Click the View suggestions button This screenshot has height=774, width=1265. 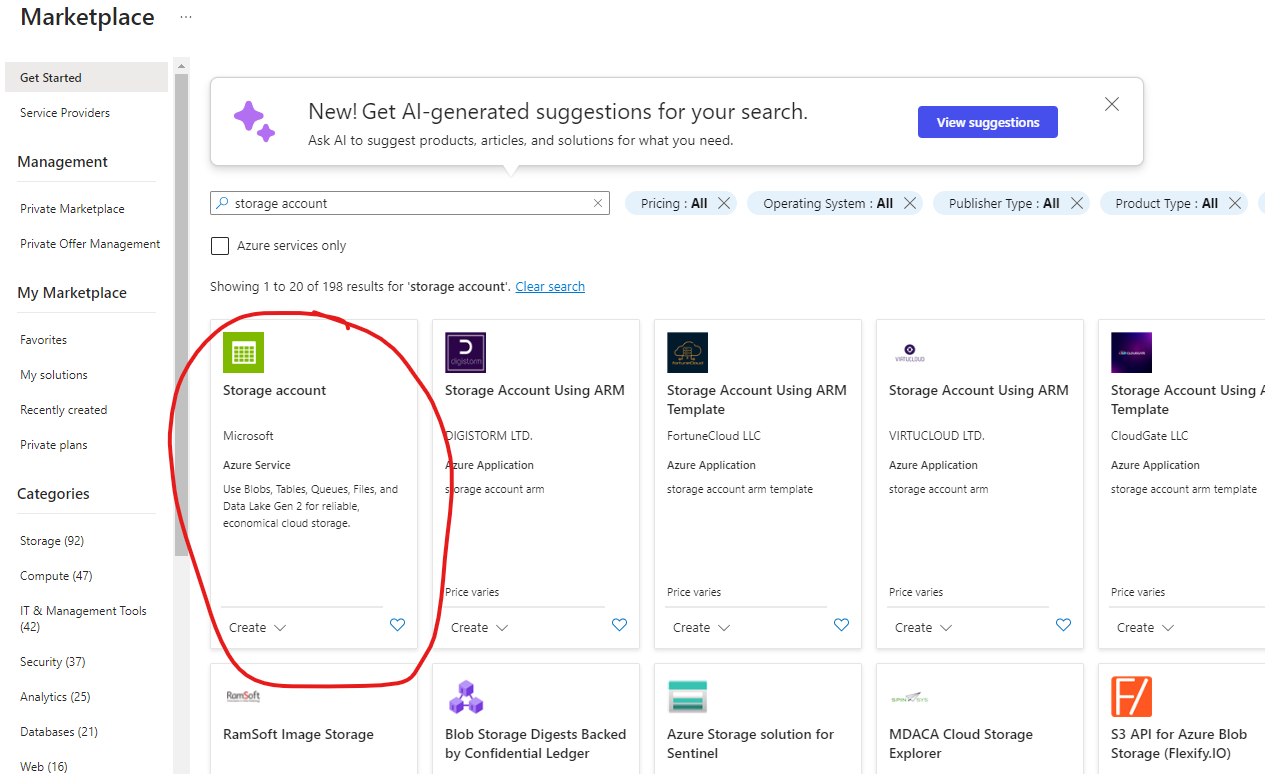(x=988, y=122)
